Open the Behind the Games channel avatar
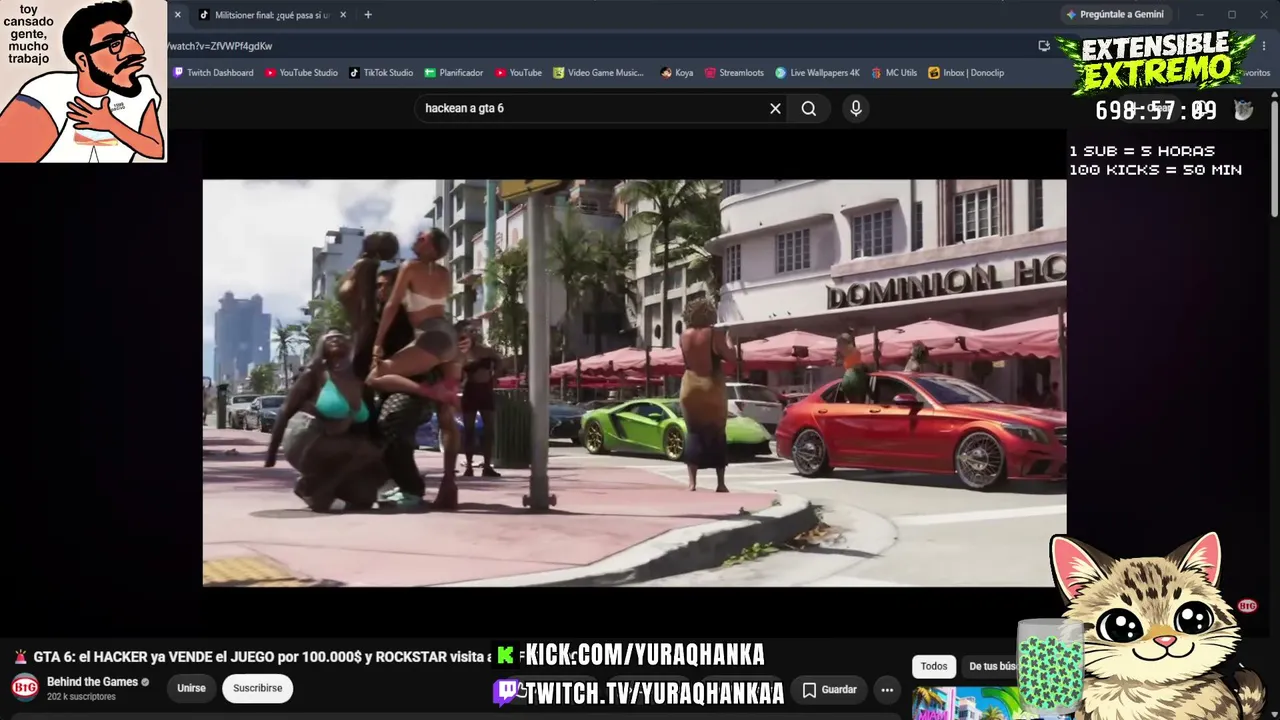 25,688
